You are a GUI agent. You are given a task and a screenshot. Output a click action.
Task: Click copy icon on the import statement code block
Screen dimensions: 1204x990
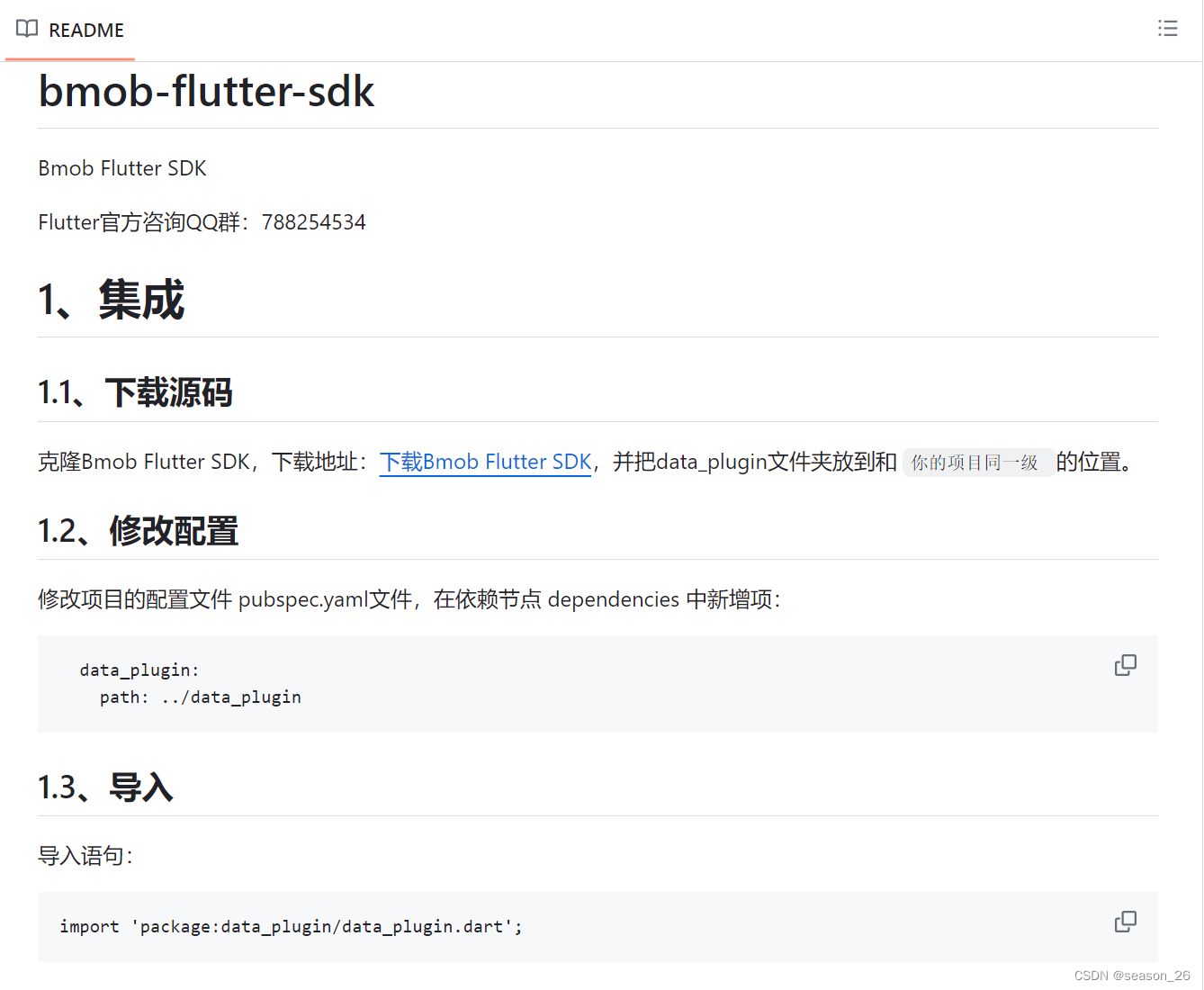point(1125,922)
